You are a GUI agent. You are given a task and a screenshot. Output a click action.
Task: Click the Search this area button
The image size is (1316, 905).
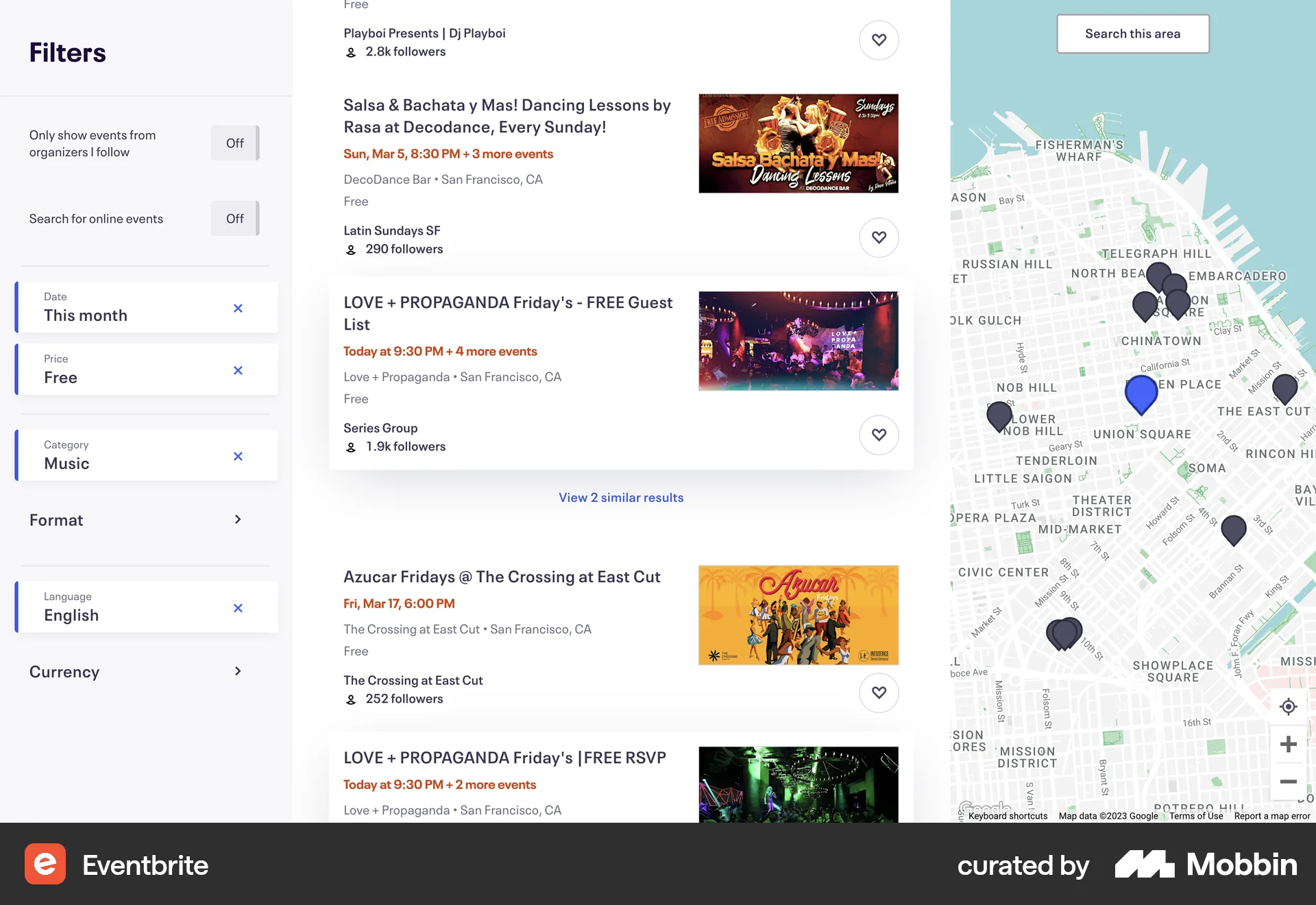(1132, 33)
